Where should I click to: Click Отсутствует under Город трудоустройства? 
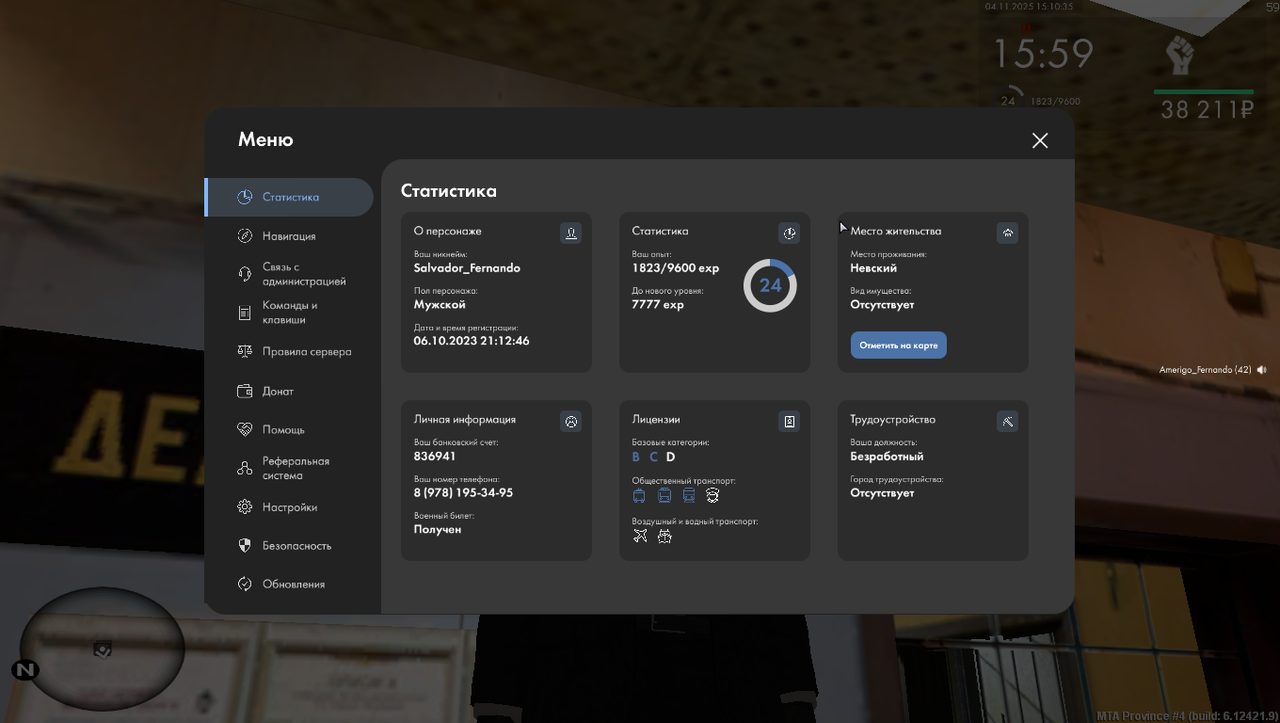click(x=882, y=493)
